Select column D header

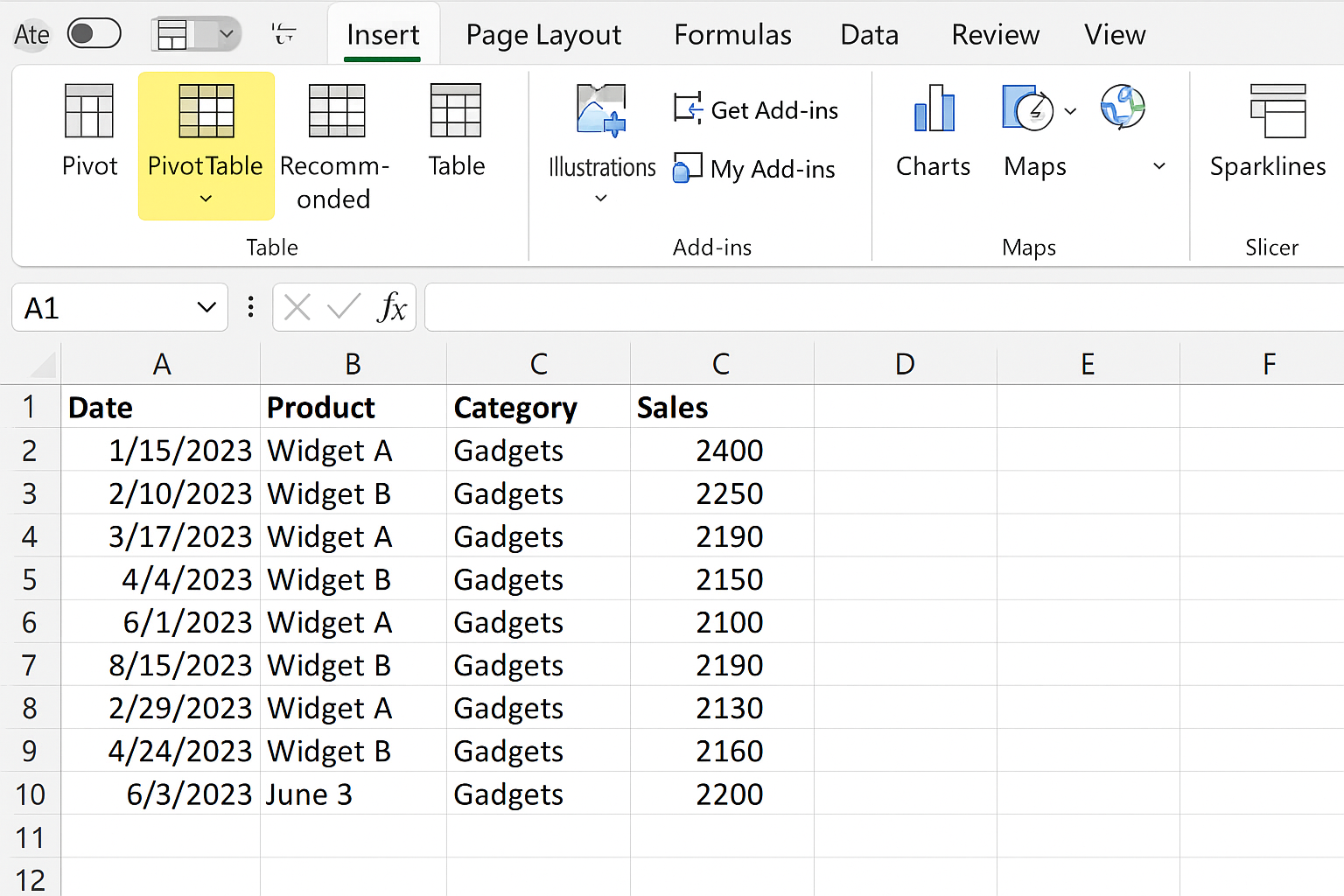pos(906,364)
